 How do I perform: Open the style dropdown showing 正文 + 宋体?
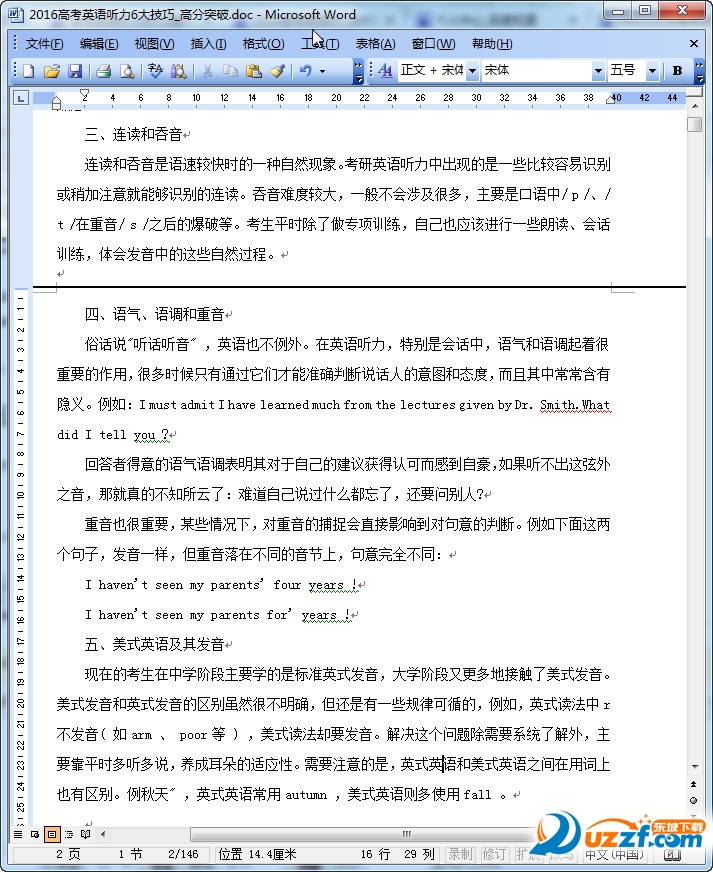[473, 71]
